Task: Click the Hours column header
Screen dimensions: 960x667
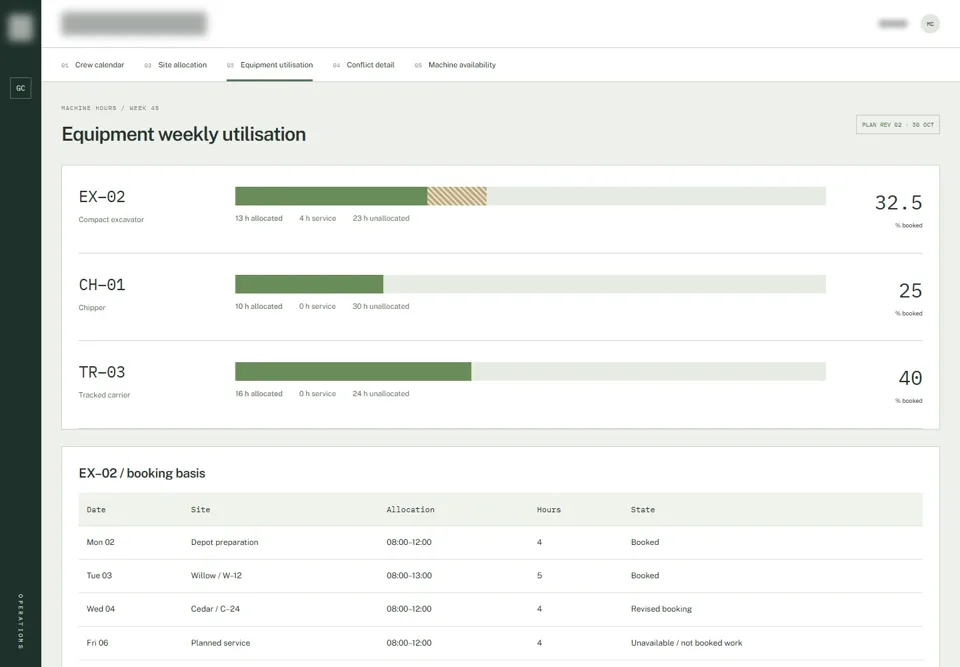Action: [549, 510]
